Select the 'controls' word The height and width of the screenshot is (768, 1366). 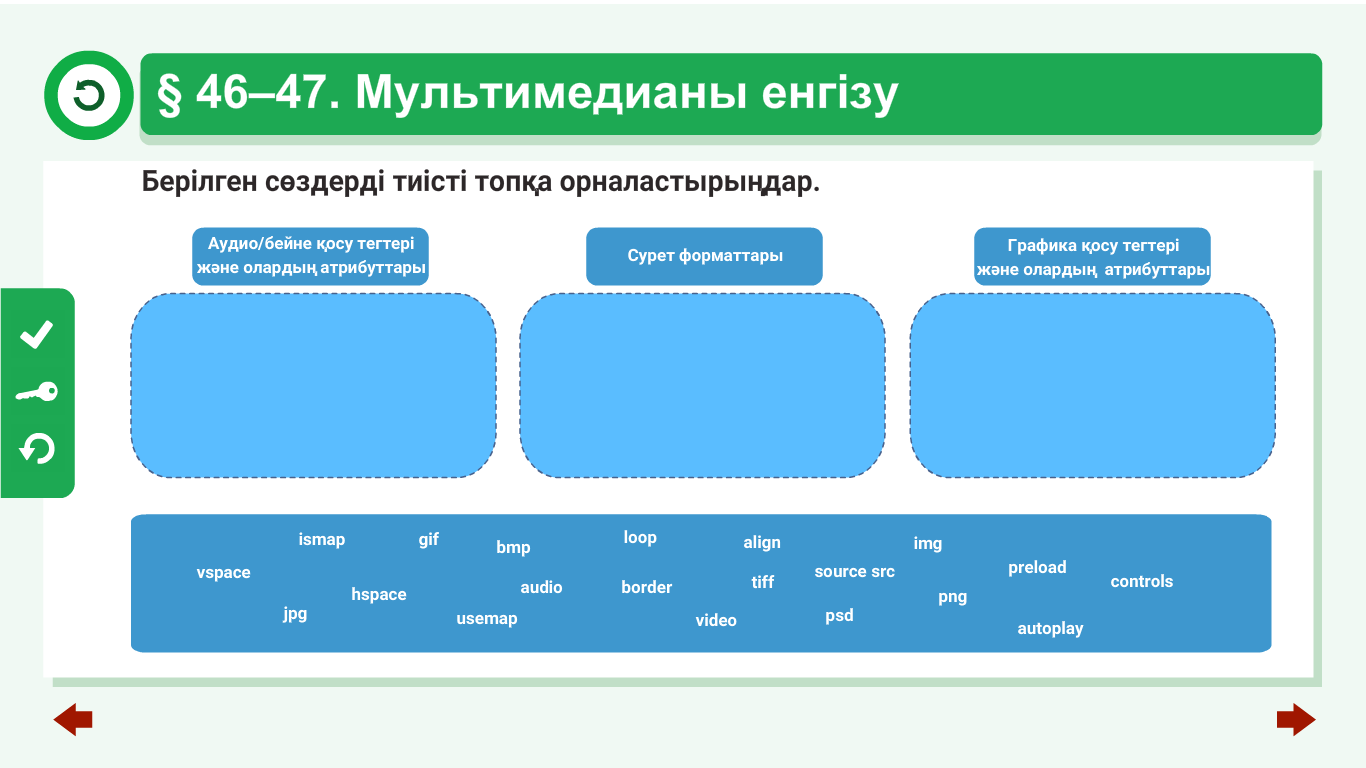[1142, 582]
